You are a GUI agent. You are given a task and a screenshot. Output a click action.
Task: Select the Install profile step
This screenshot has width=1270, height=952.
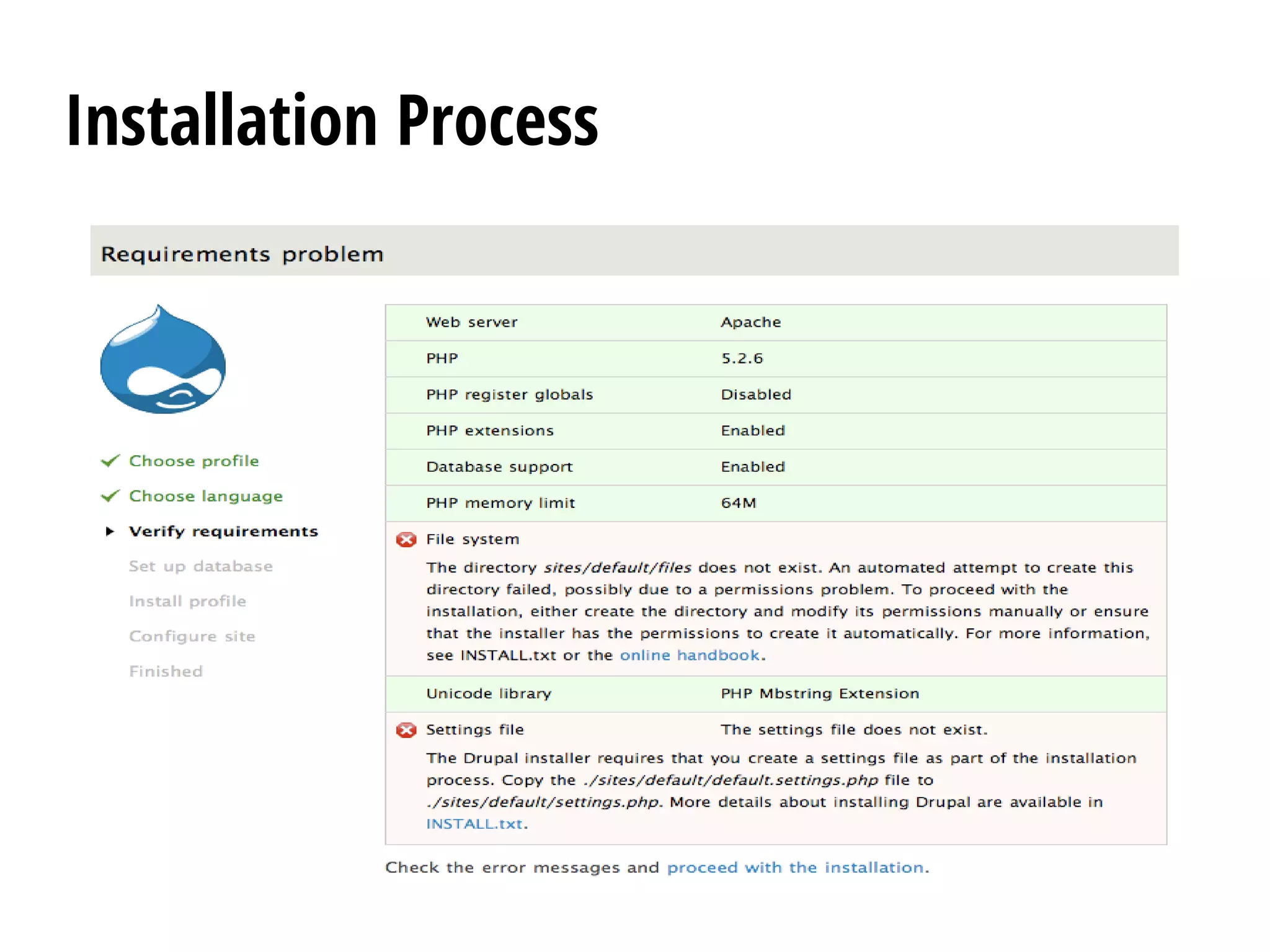coord(187,601)
